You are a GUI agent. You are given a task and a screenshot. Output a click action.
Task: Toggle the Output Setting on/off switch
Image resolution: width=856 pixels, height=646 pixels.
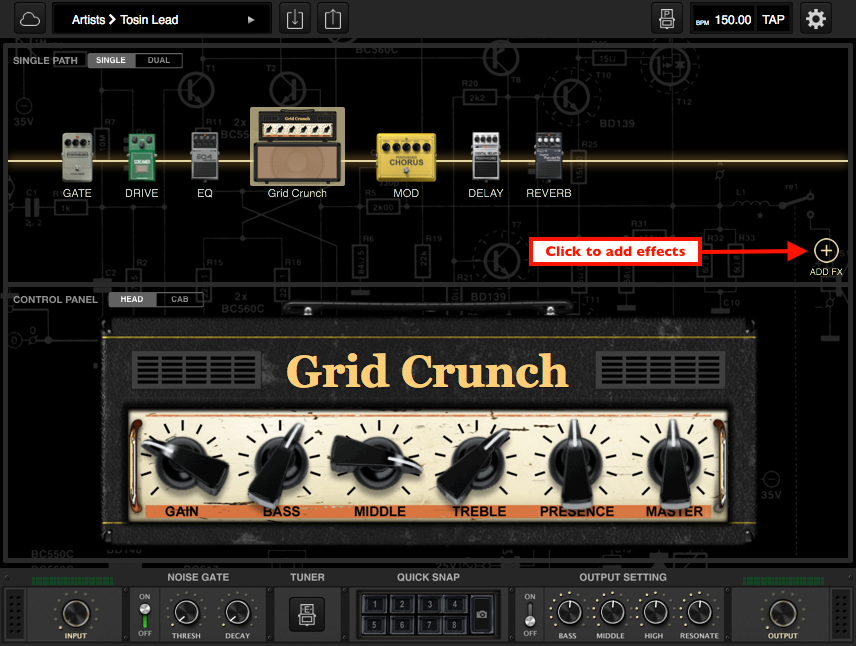coord(530,613)
